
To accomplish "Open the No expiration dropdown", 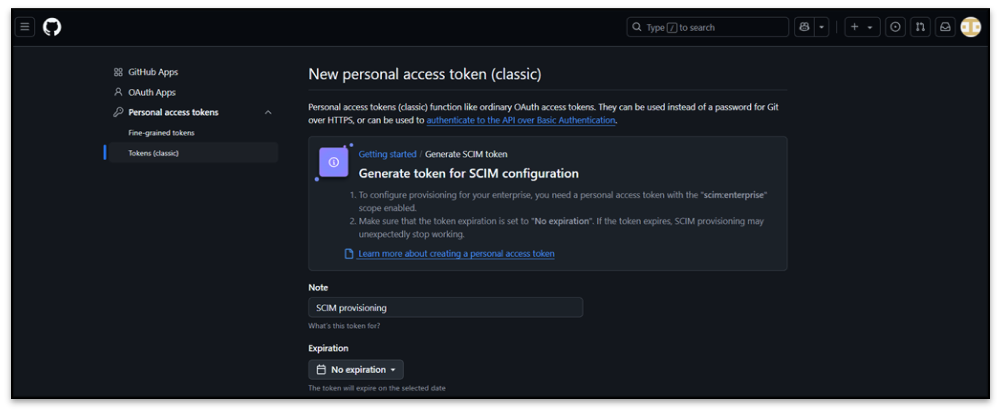I will tap(357, 370).
